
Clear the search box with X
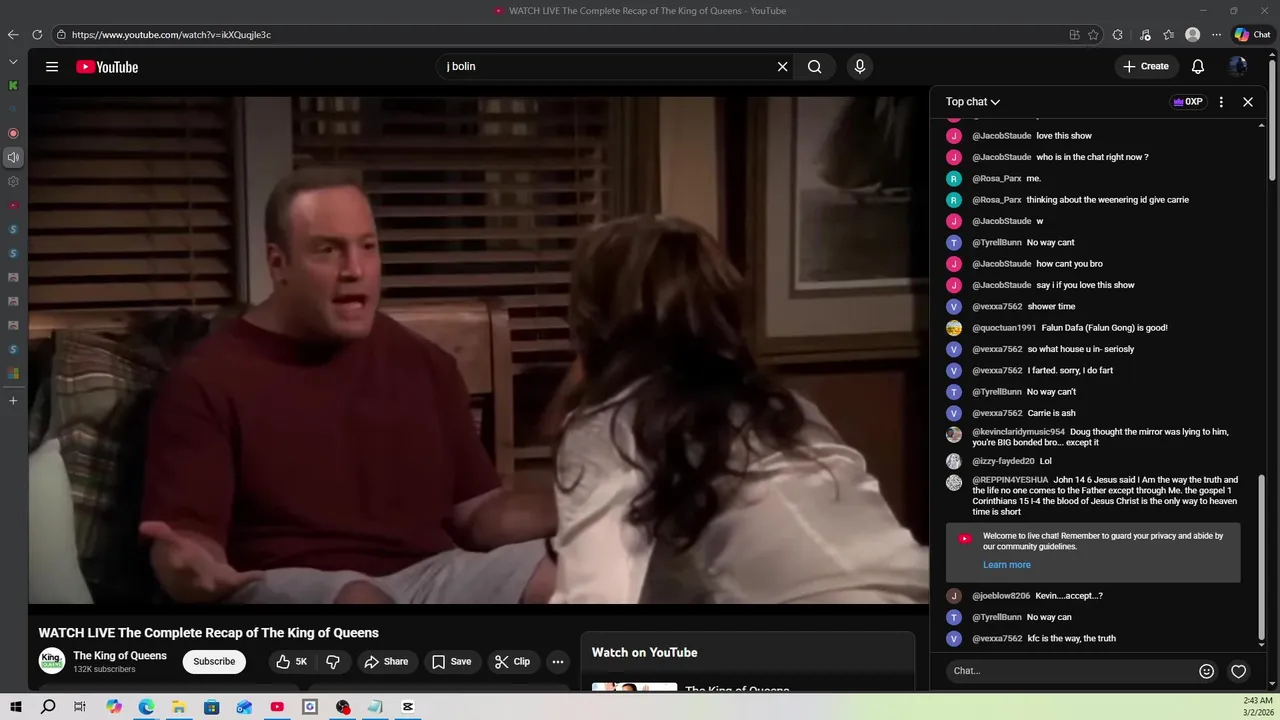click(x=782, y=67)
